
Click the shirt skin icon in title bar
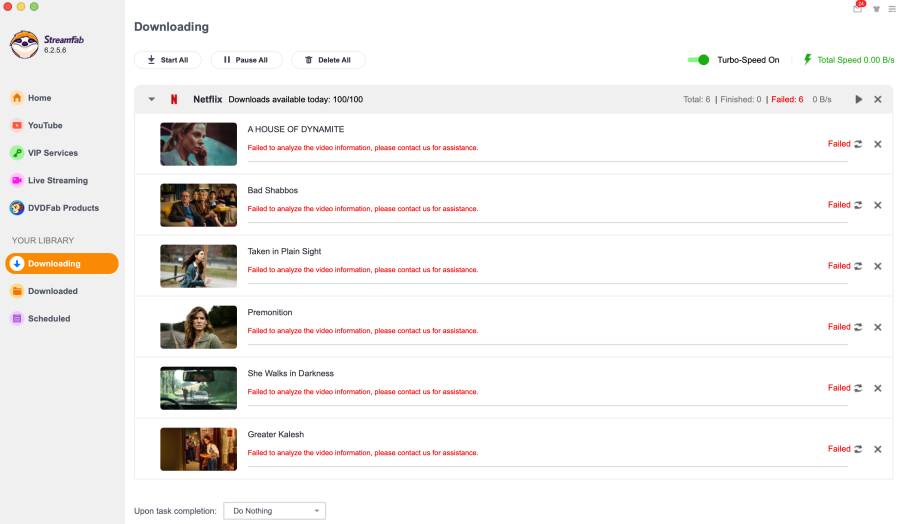point(876,9)
